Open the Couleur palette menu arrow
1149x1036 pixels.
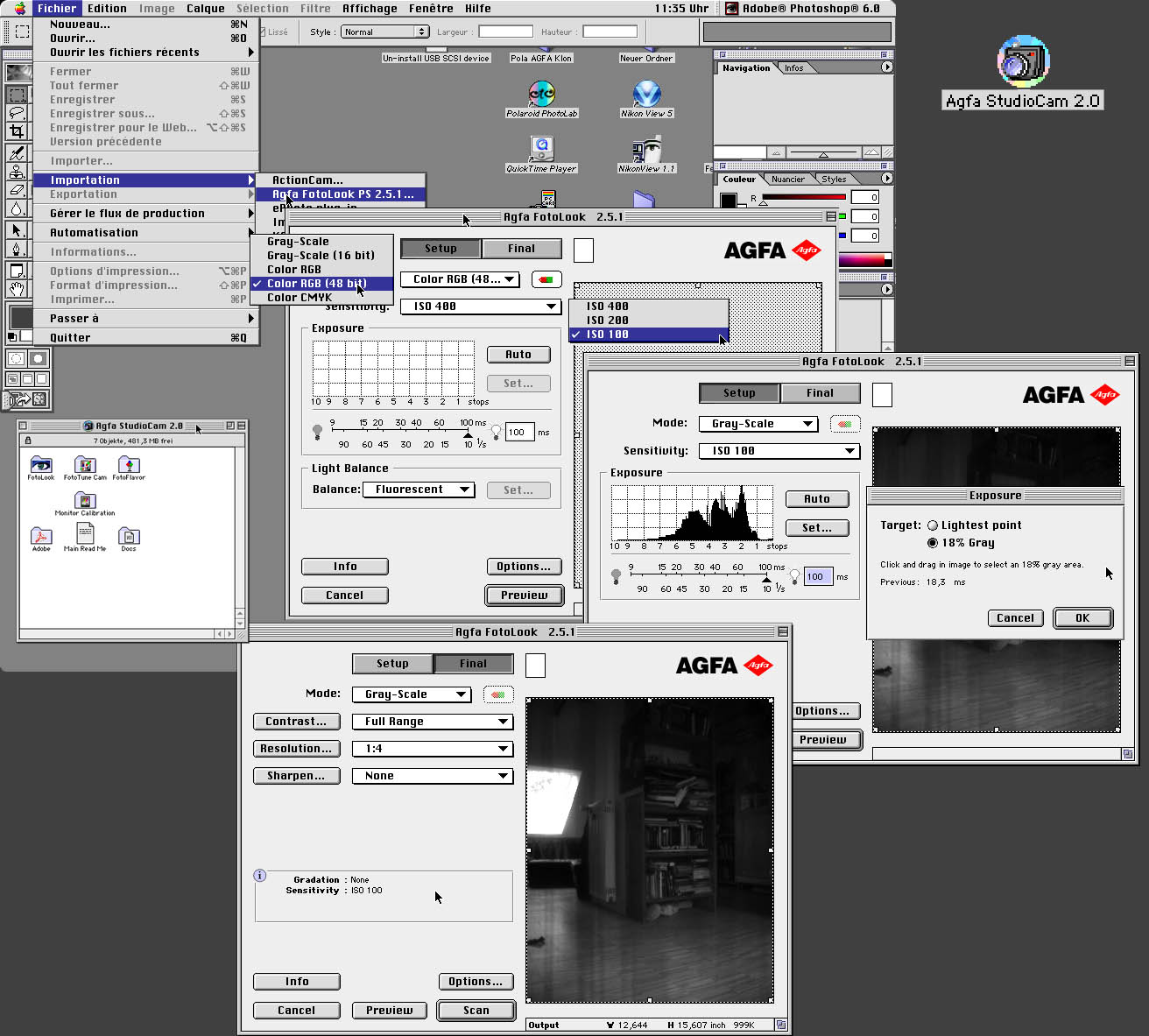(x=886, y=179)
